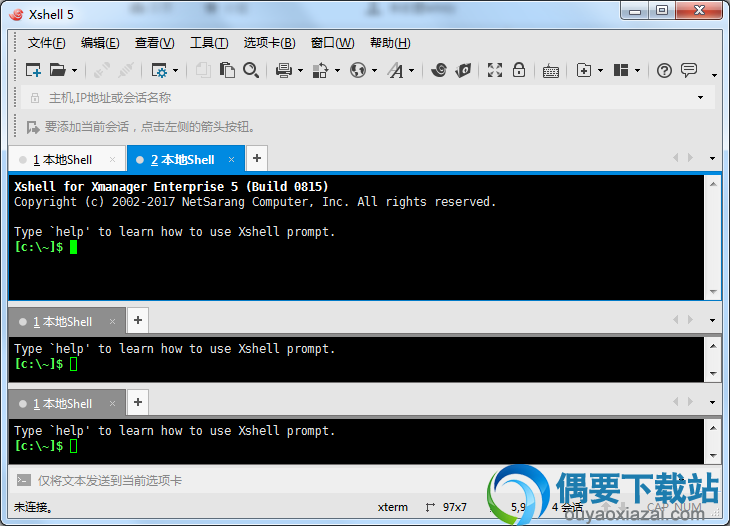This screenshot has height=526, width=730.
Task: Click the top terminal scrollbar up arrow
Action: coord(713,184)
